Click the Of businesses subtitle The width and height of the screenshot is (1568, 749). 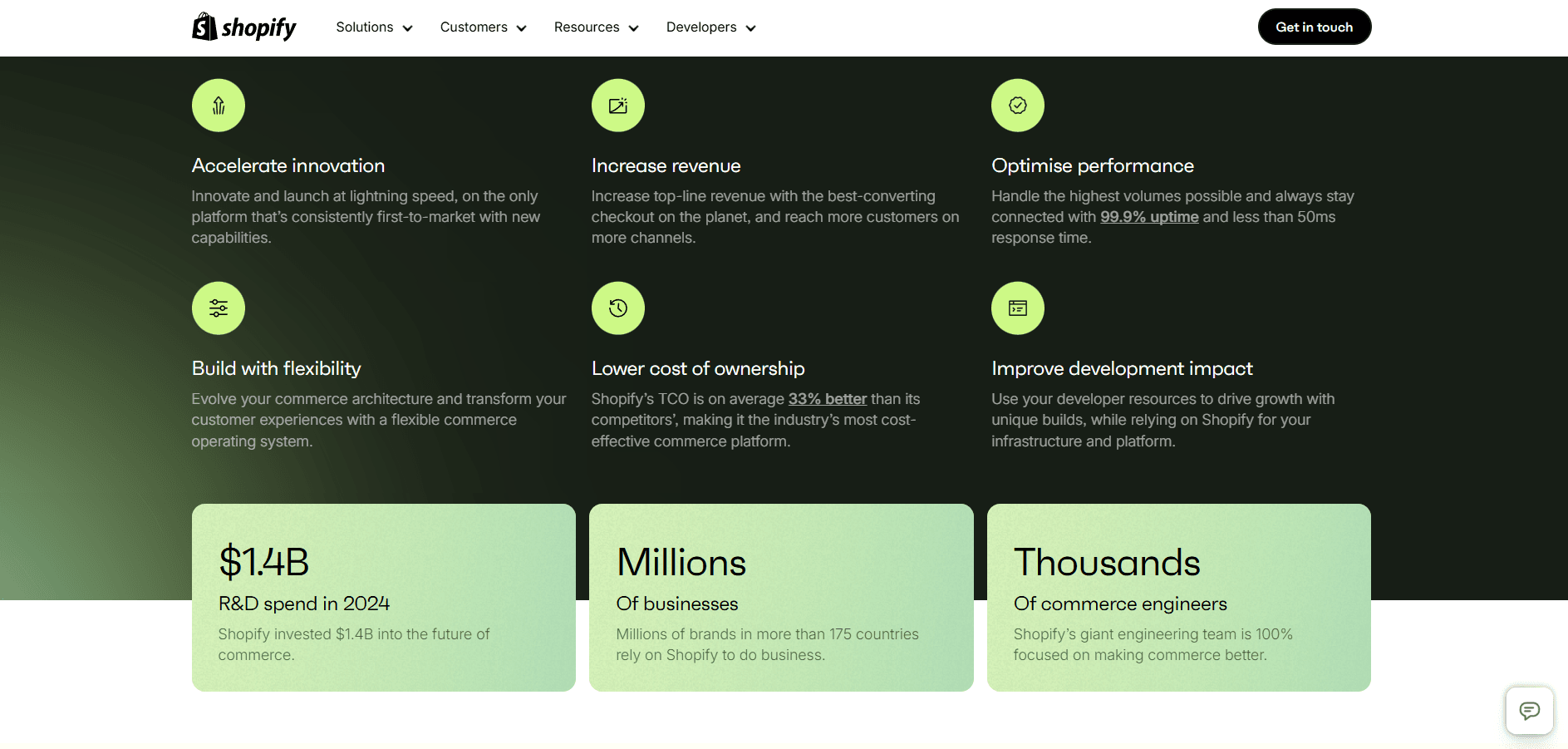coord(677,604)
